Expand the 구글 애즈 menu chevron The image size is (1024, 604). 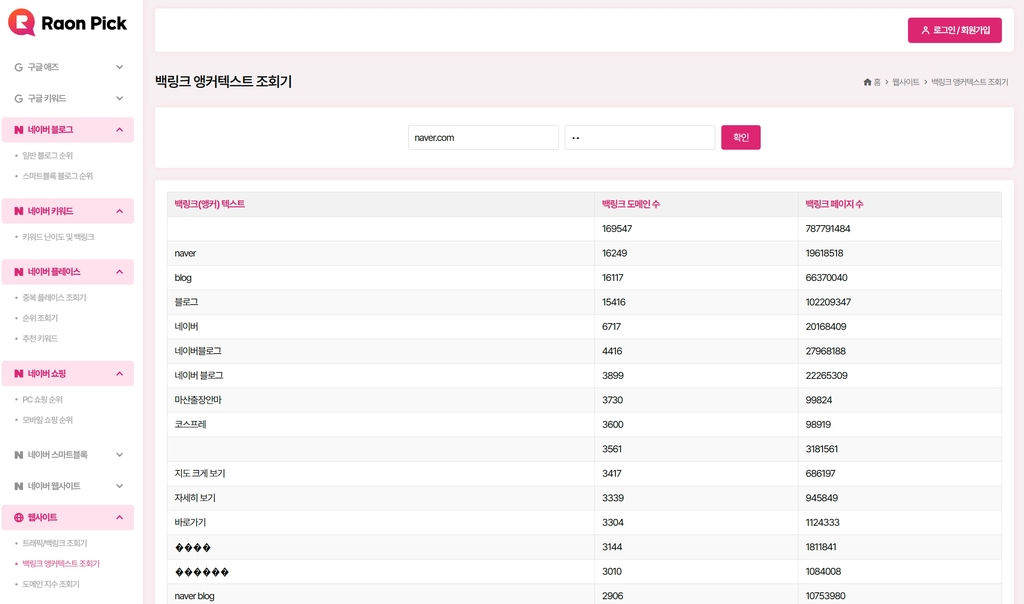point(120,67)
